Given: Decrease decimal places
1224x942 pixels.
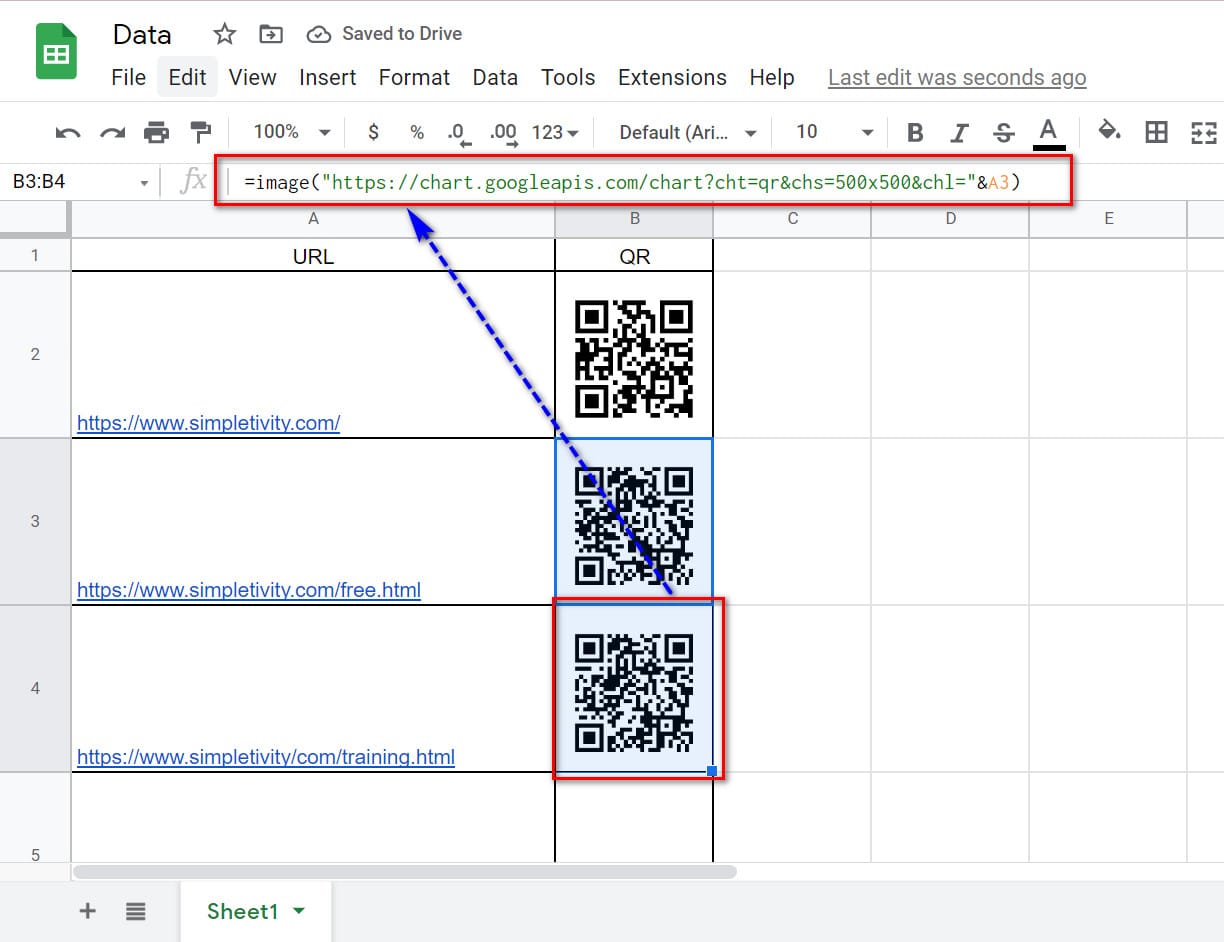Looking at the screenshot, I should click(458, 133).
